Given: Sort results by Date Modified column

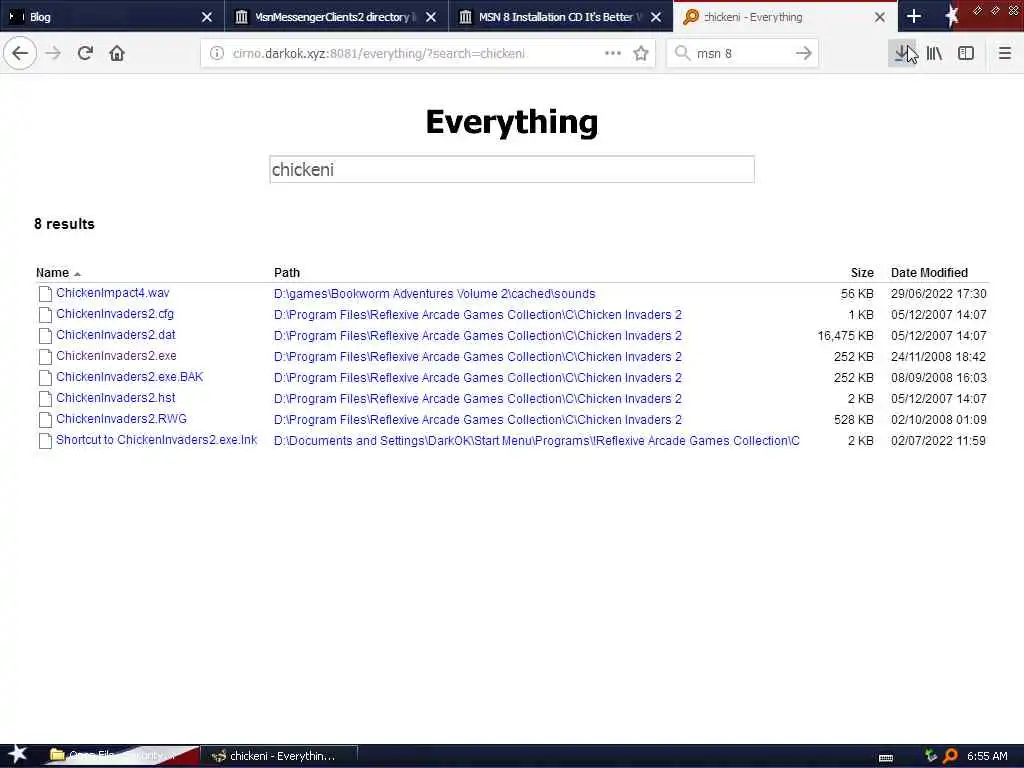Looking at the screenshot, I should pyautogui.click(x=929, y=273).
